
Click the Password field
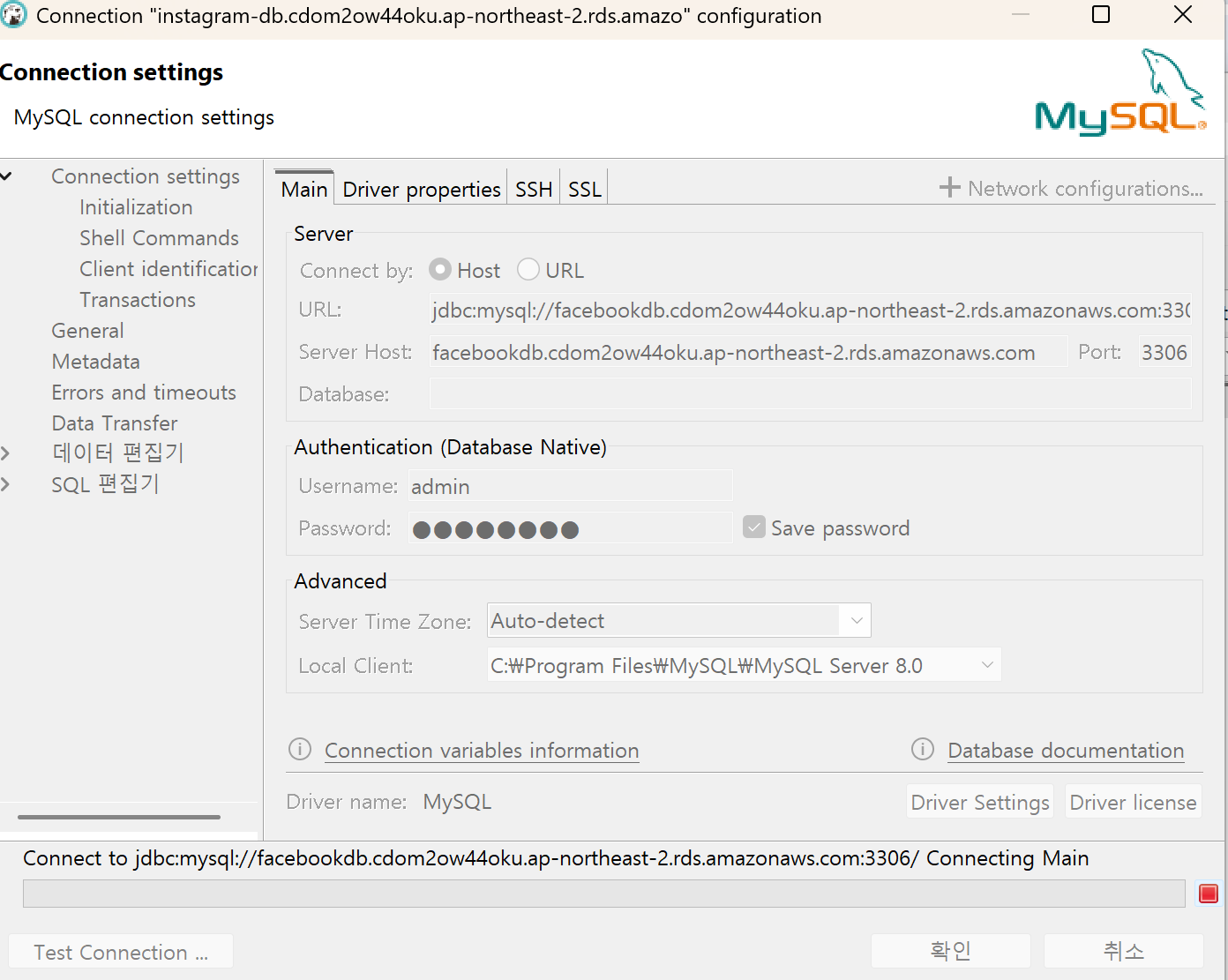pos(570,528)
